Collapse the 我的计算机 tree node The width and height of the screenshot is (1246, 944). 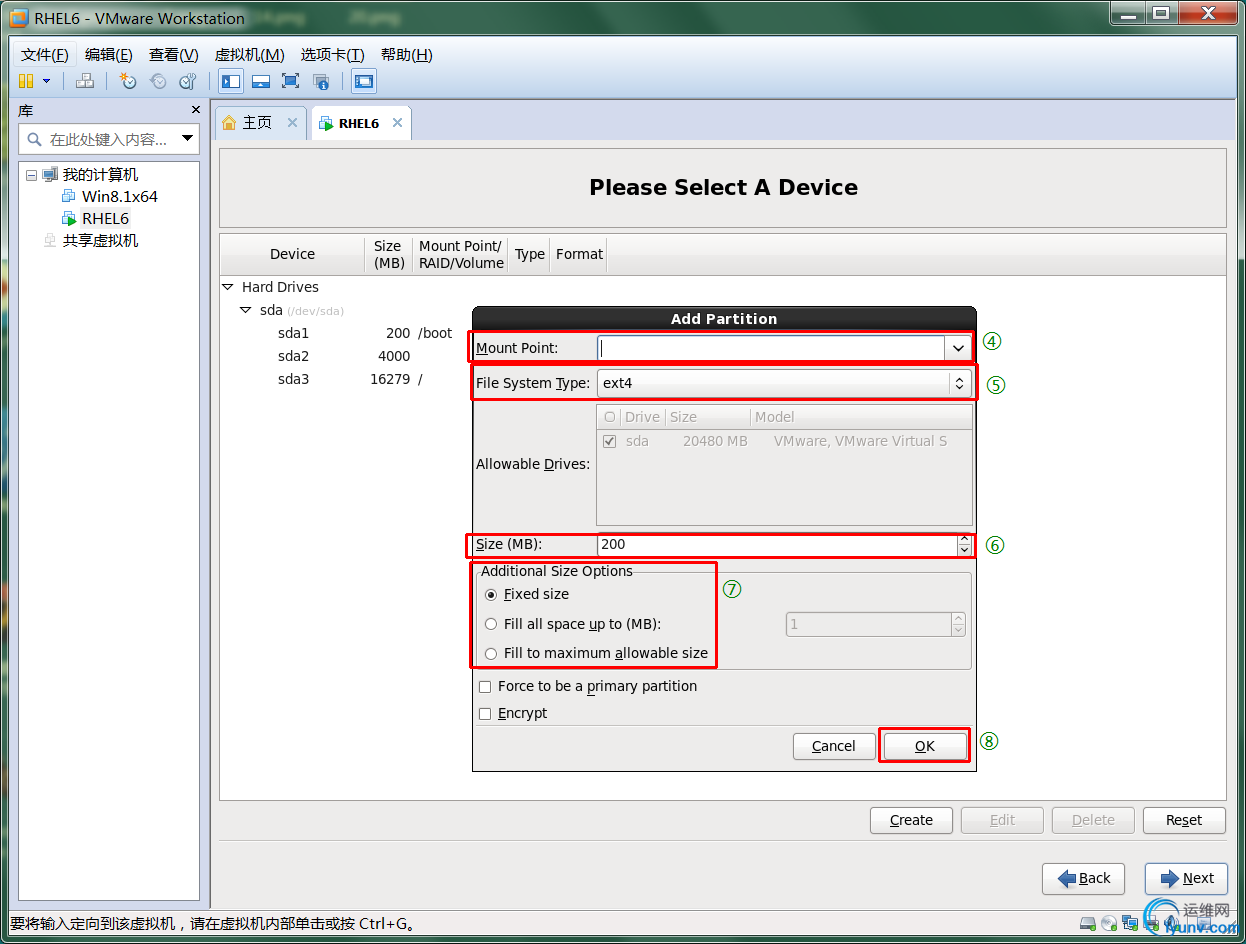(31, 175)
